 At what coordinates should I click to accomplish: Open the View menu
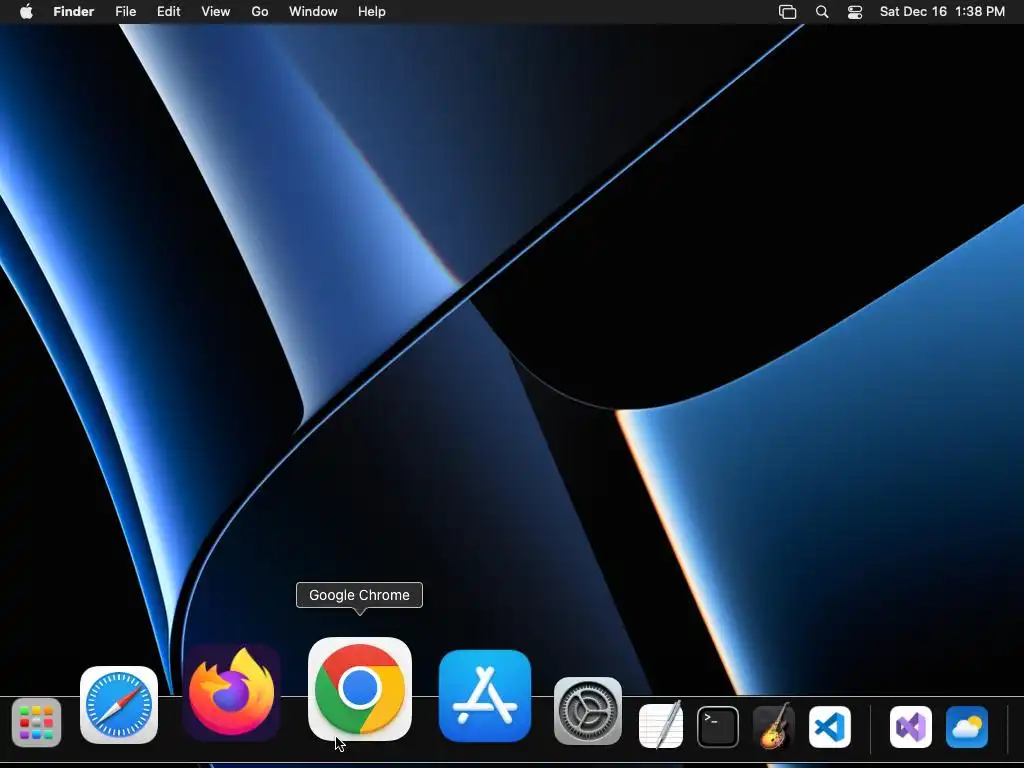pyautogui.click(x=216, y=12)
